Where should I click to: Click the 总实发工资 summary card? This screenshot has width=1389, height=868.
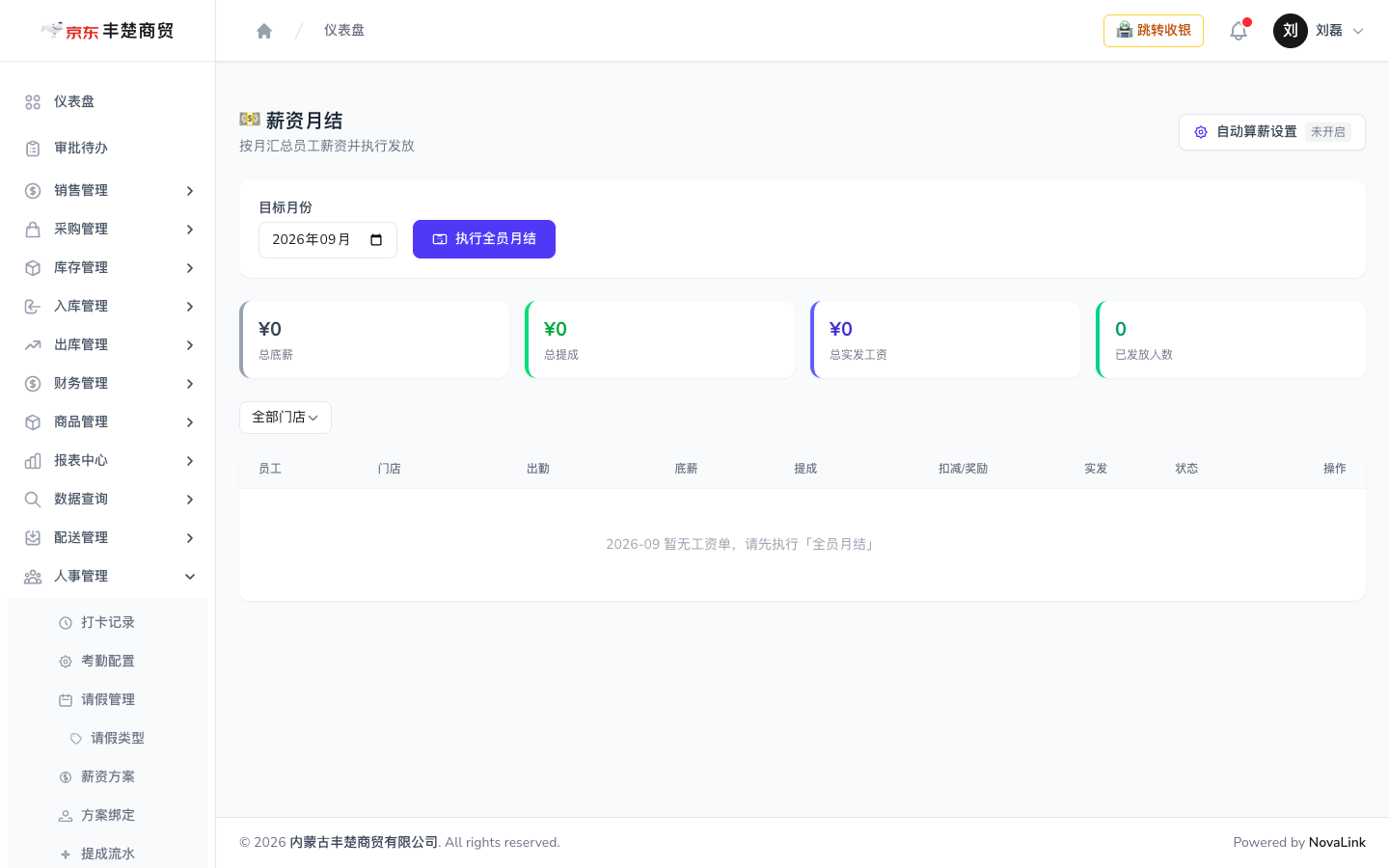pos(945,339)
